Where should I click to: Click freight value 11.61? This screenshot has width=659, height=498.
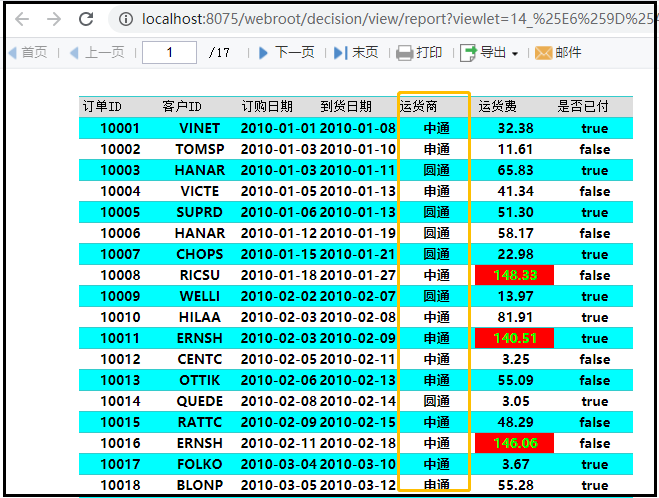click(x=516, y=149)
